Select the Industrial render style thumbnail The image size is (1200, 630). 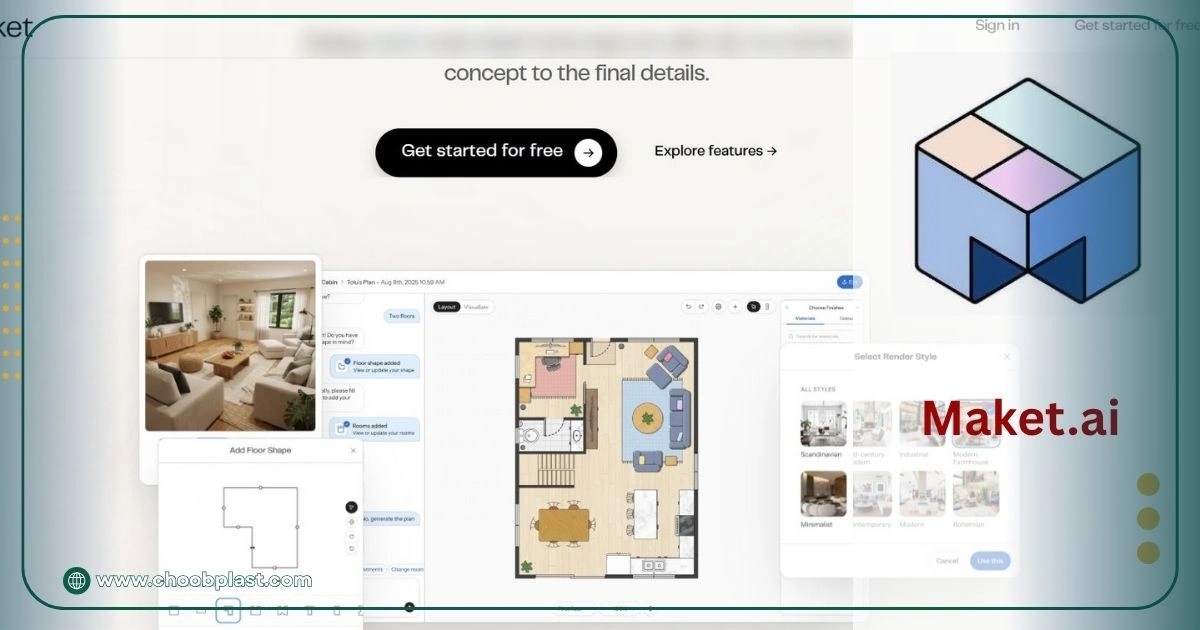tap(921, 424)
